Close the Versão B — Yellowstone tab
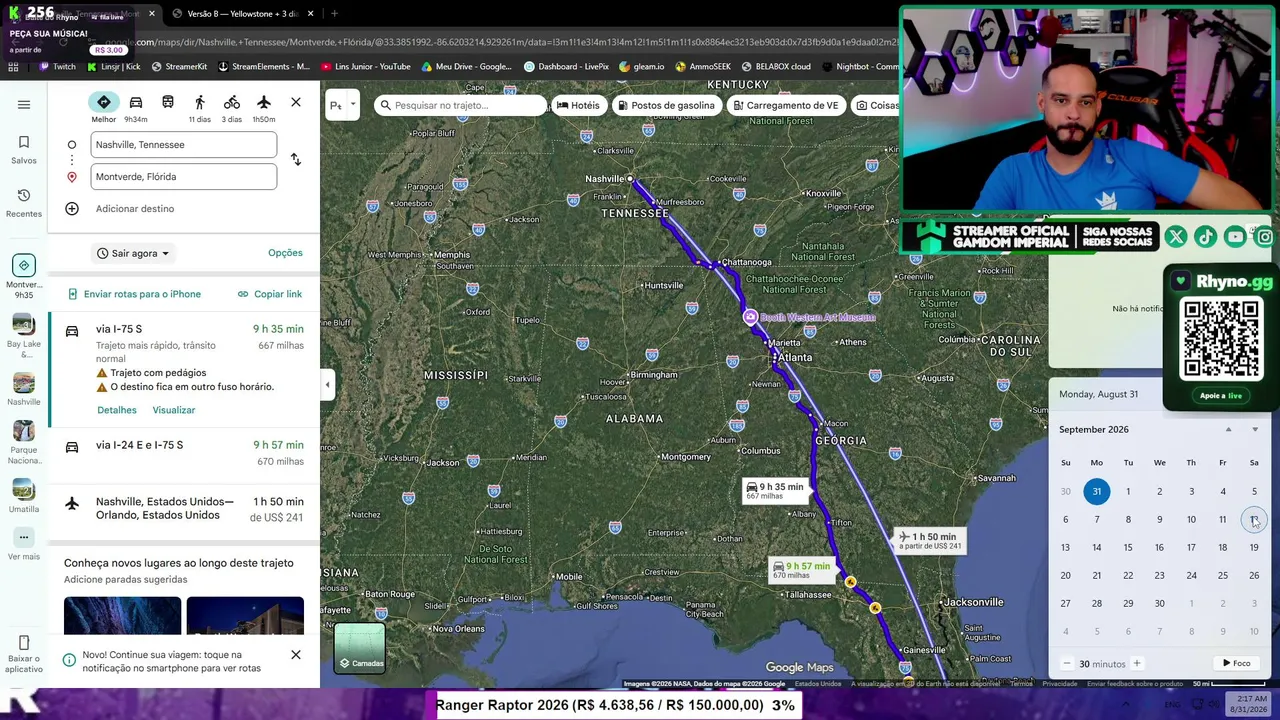 point(311,14)
